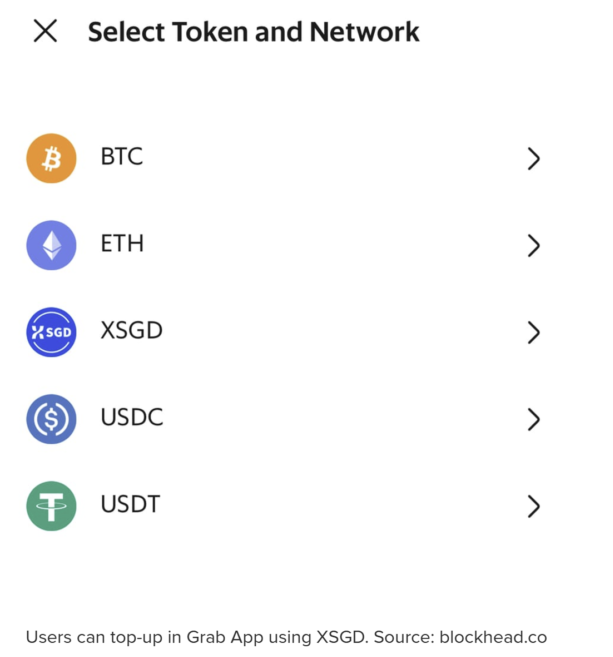Close the Select Token dialog with X
This screenshot has height=657, width=613.
[45, 31]
